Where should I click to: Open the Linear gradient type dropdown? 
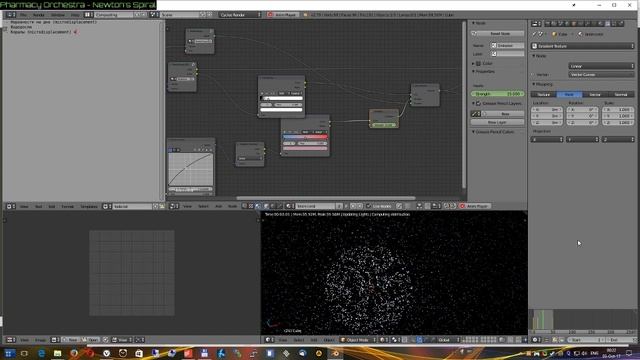point(601,66)
